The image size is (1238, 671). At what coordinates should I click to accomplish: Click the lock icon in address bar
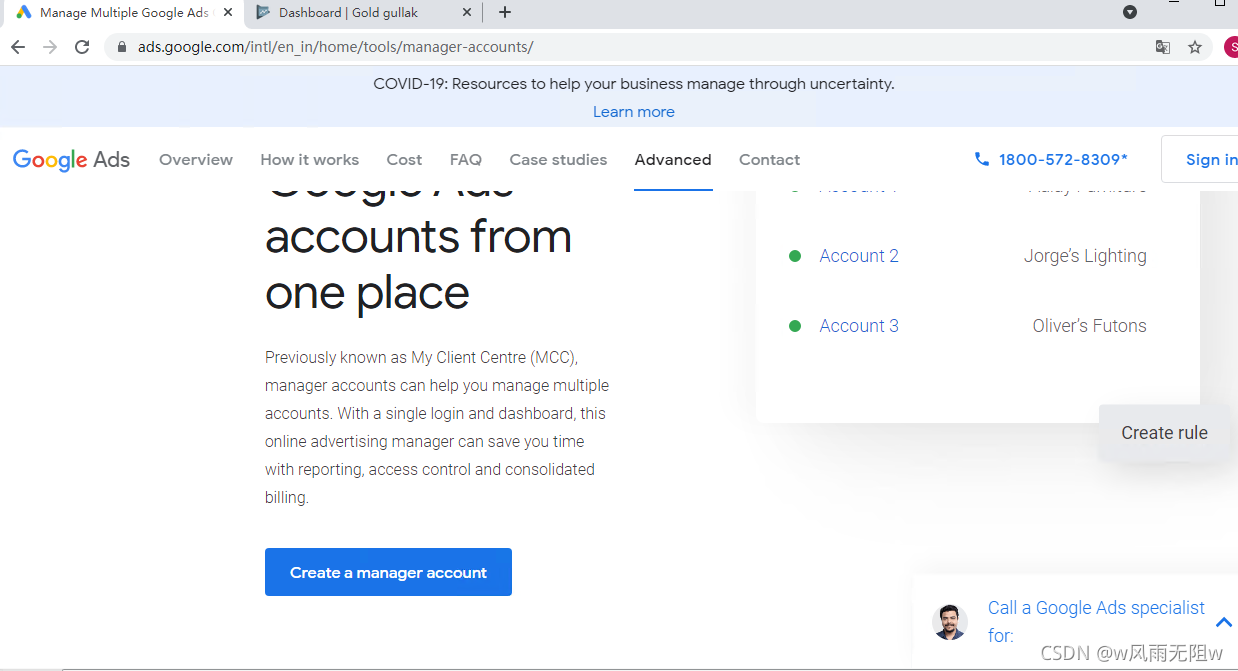coord(122,47)
